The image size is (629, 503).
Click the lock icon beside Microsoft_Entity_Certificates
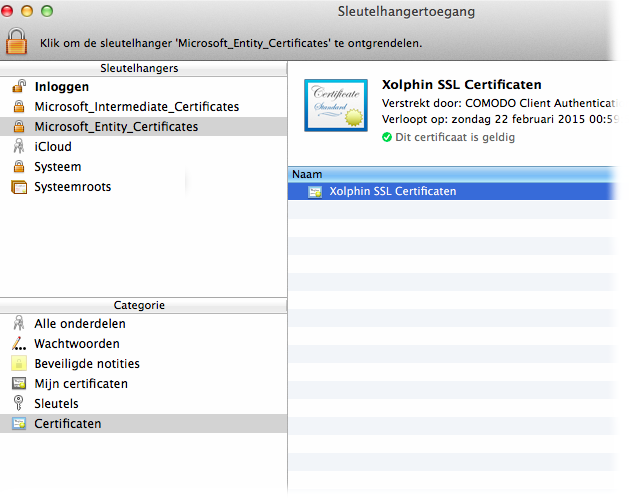pyautogui.click(x=19, y=126)
